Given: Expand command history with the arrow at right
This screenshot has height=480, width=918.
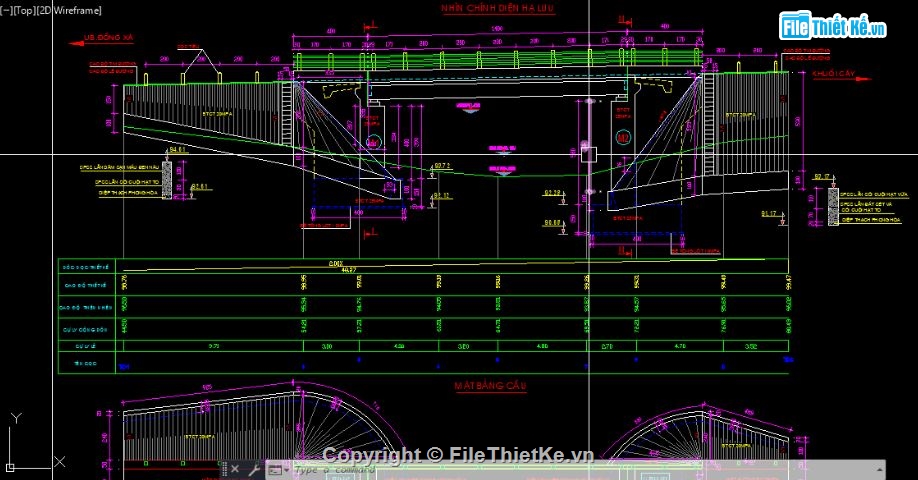Looking at the screenshot, I should [x=879, y=469].
